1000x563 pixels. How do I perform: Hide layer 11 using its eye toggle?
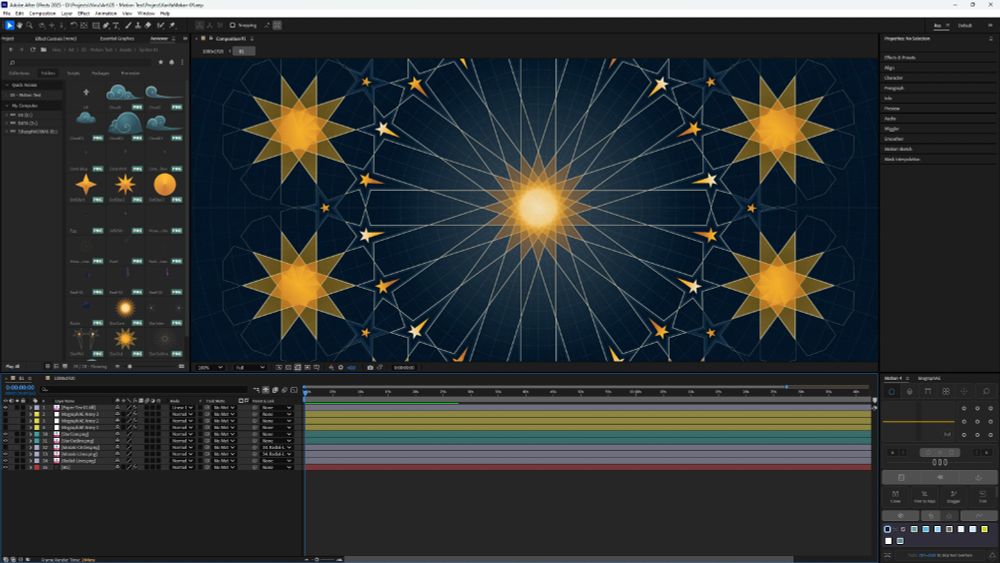click(6, 441)
